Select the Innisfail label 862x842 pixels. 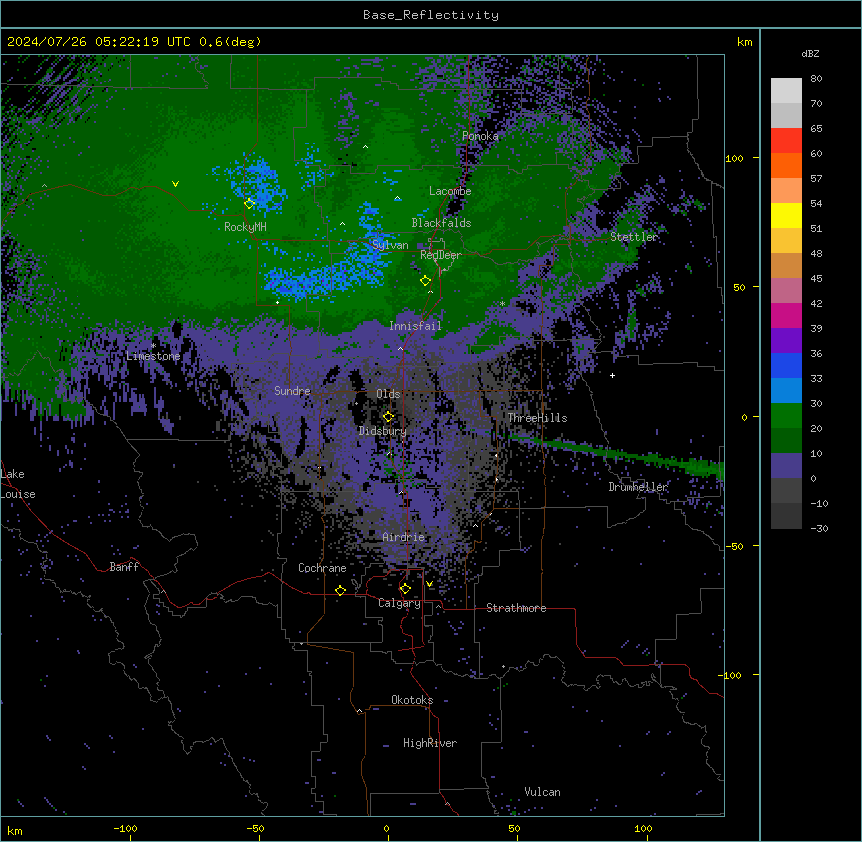click(415, 326)
